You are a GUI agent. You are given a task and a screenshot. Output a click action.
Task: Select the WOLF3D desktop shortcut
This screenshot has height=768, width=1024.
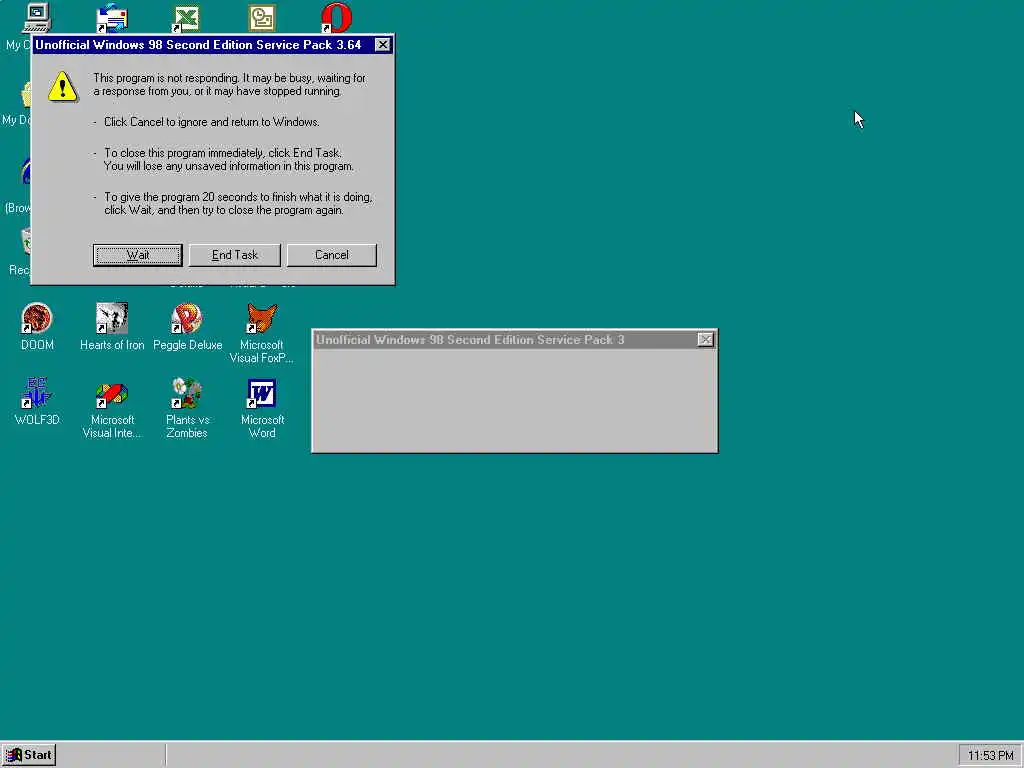[x=37, y=402]
